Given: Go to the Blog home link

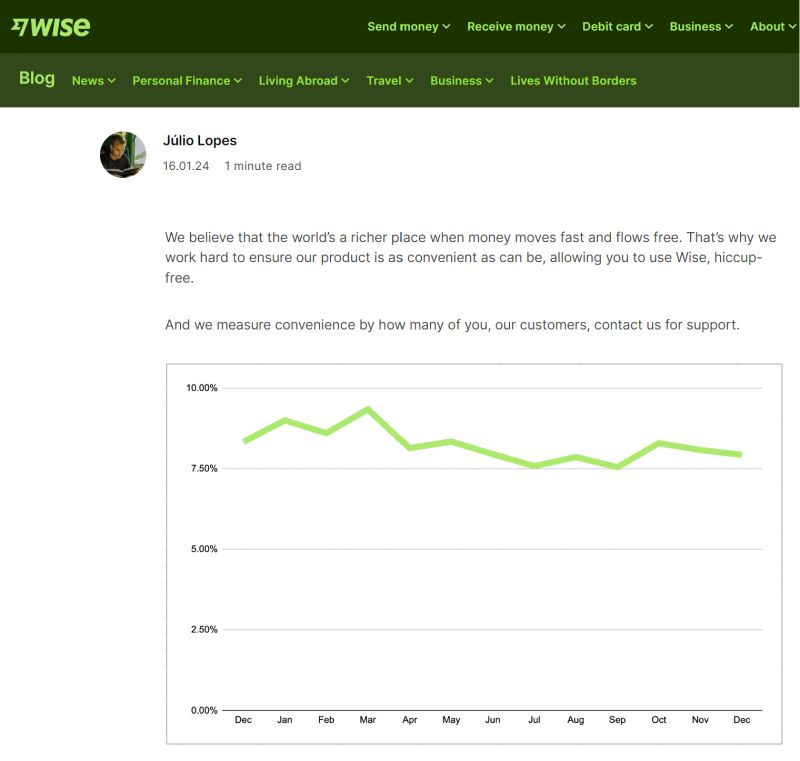Looking at the screenshot, I should click(37, 78).
